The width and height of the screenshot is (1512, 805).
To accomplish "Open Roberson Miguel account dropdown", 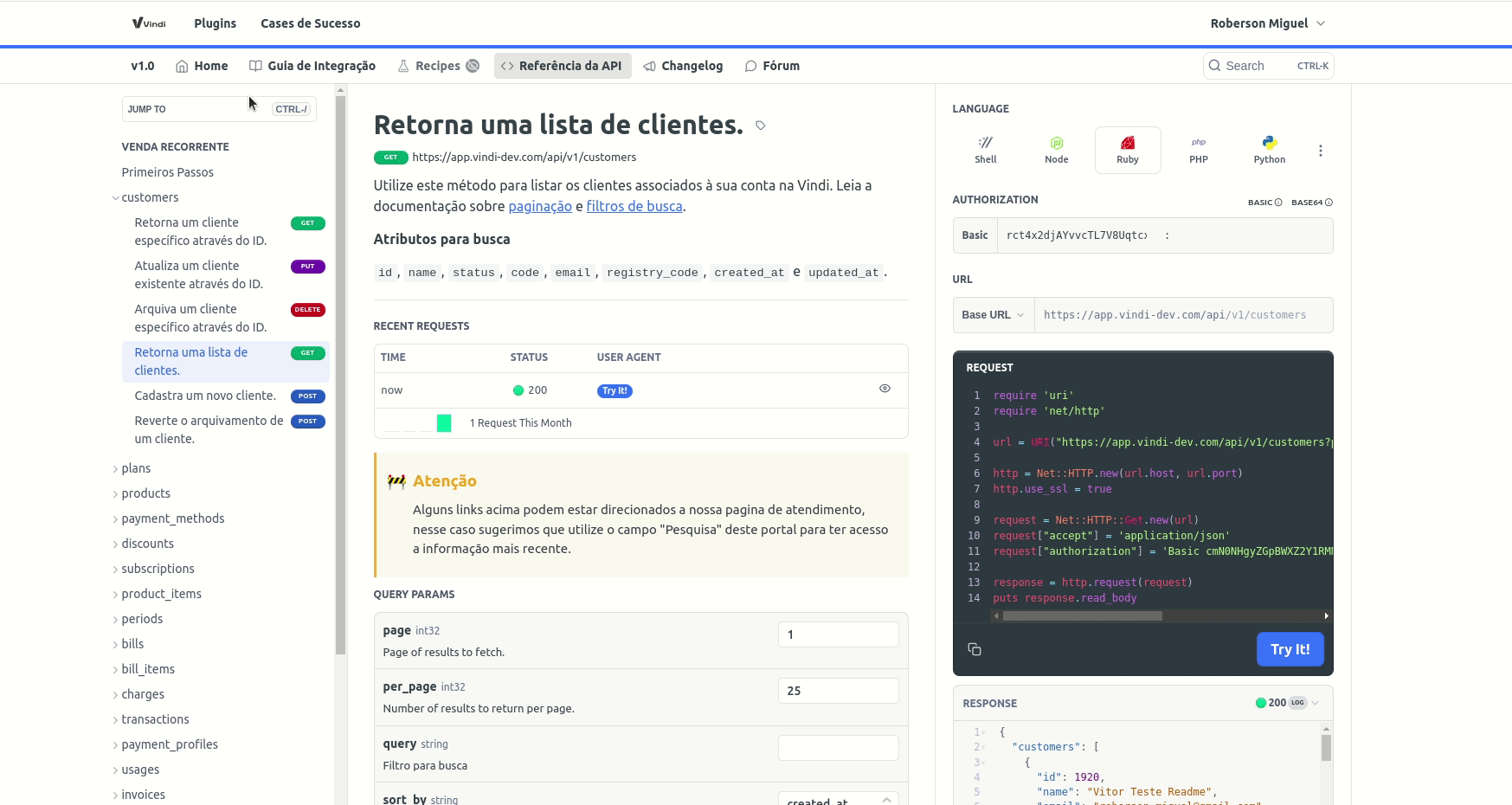I will coord(1268,23).
